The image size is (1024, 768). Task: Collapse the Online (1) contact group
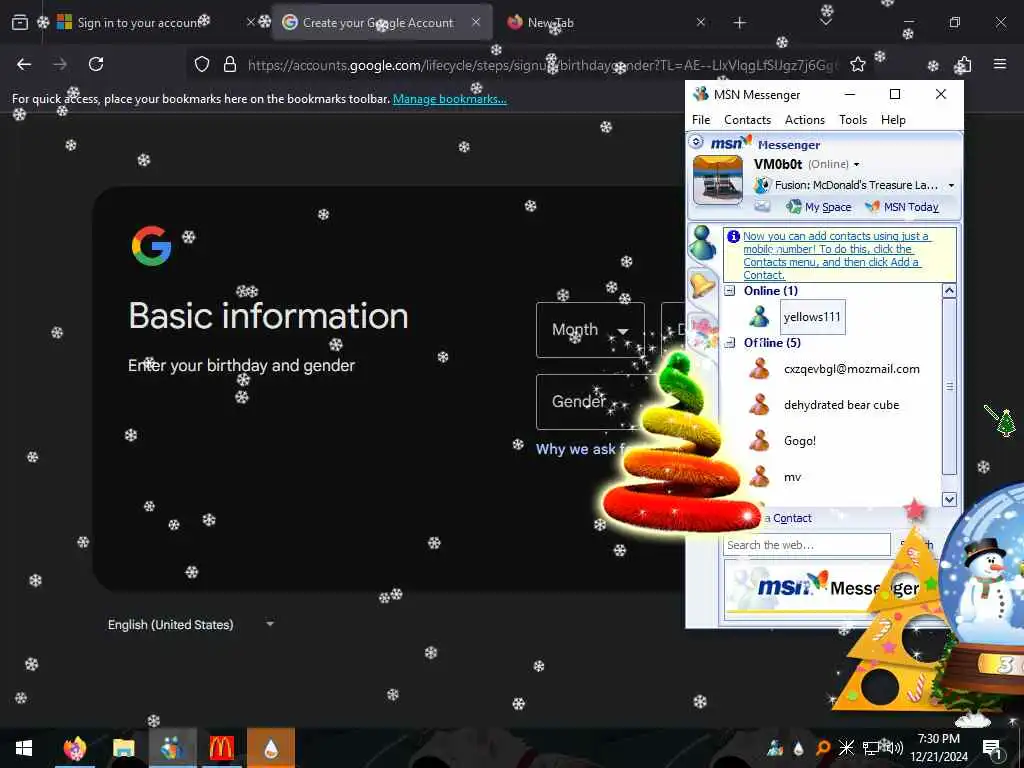coord(729,291)
